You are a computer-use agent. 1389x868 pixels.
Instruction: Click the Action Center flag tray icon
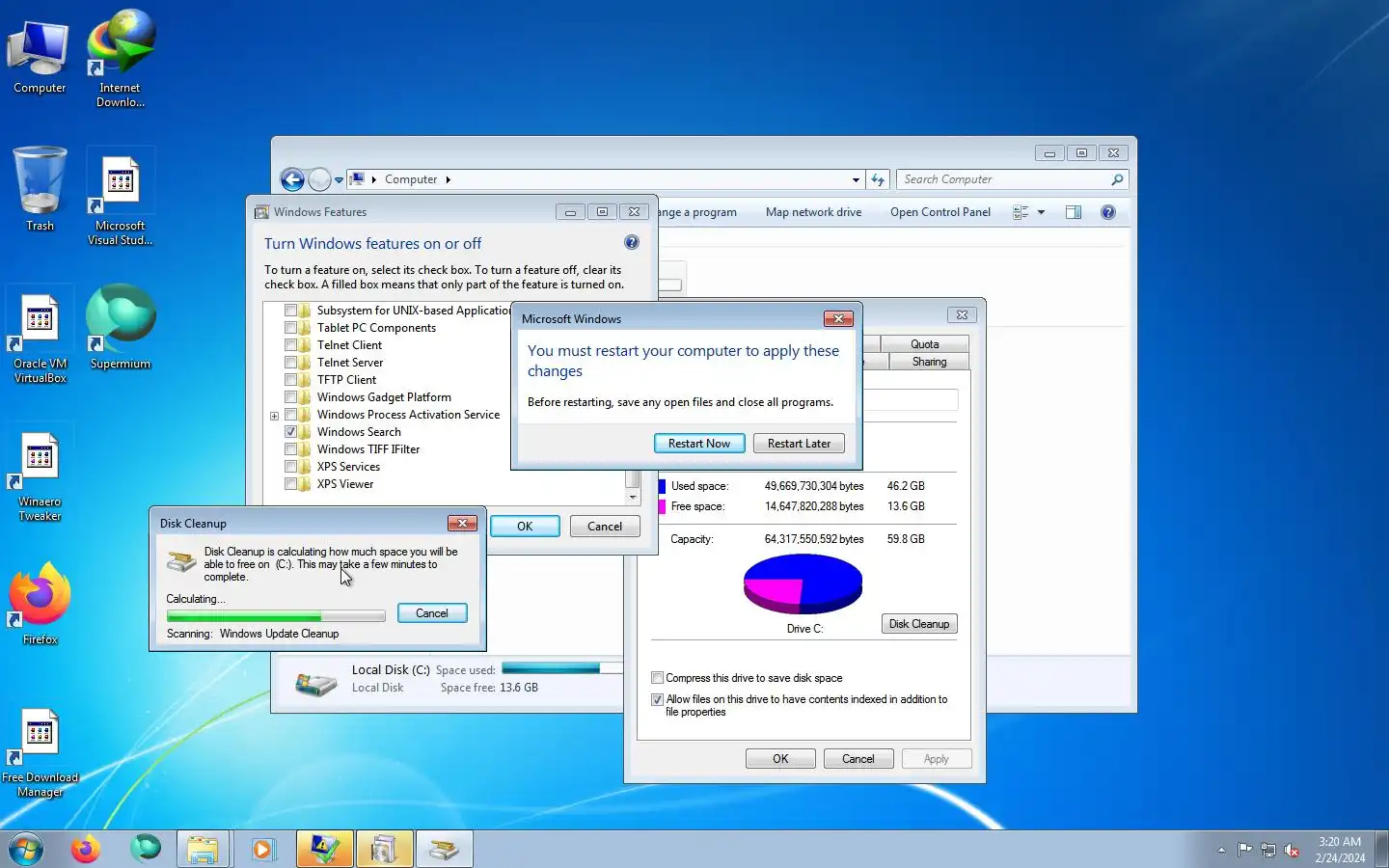point(1245,850)
